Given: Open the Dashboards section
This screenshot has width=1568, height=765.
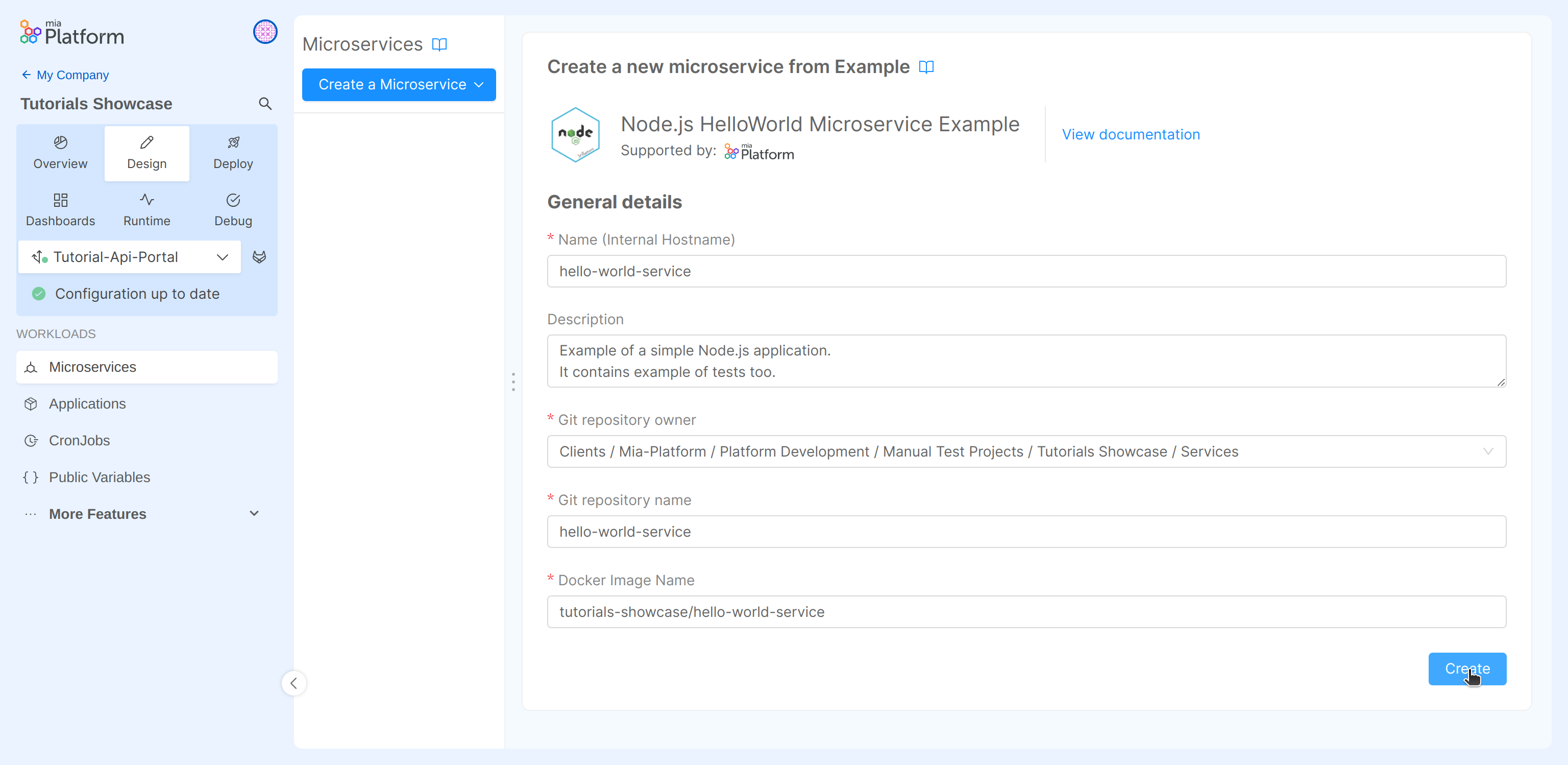Looking at the screenshot, I should (x=60, y=209).
